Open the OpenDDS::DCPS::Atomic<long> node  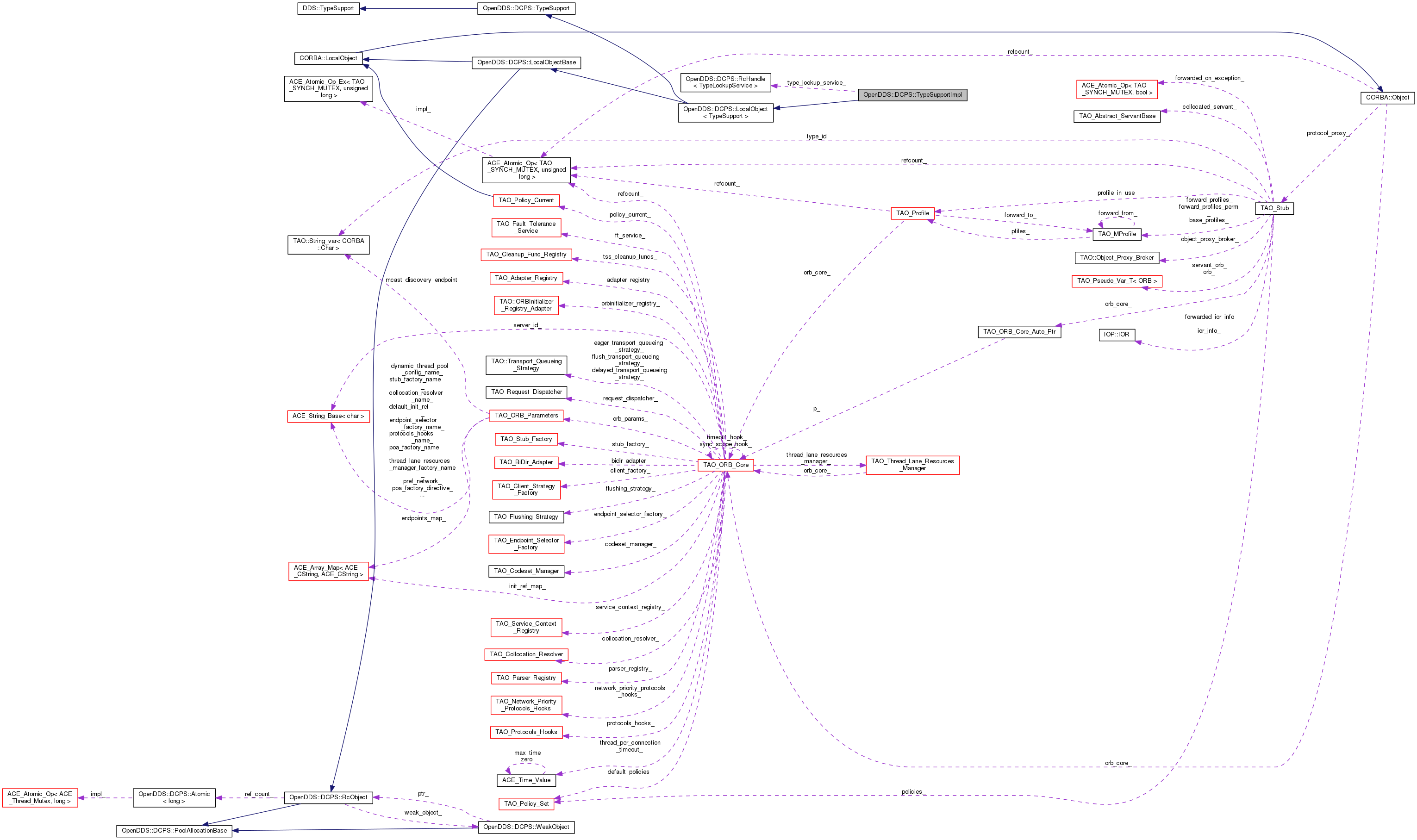(x=174, y=798)
